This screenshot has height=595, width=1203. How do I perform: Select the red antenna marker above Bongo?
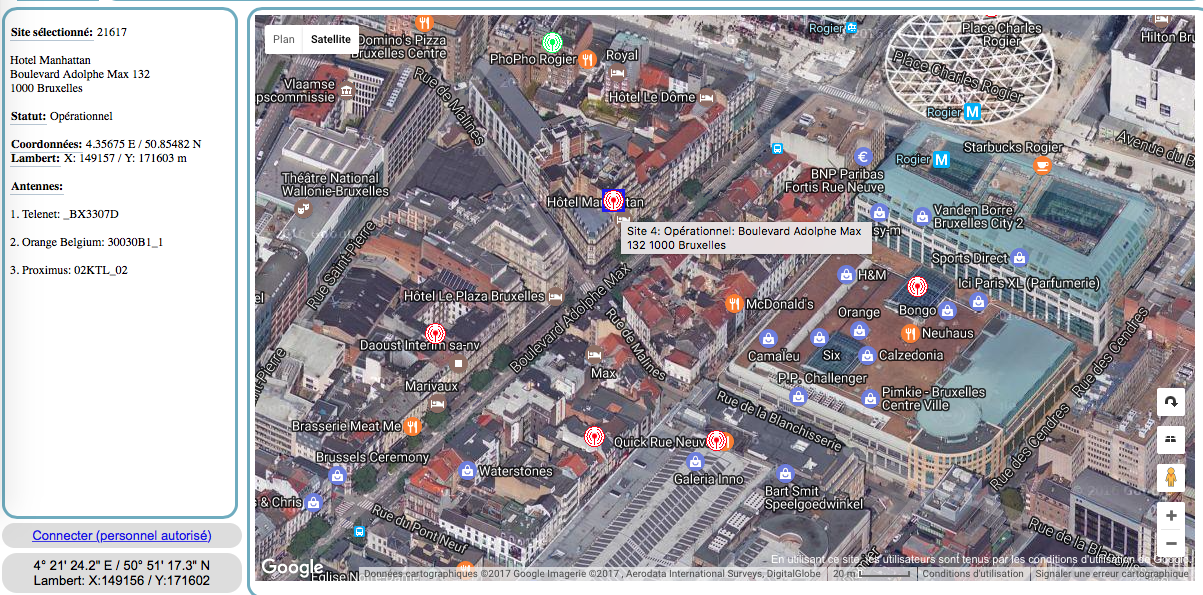(x=917, y=287)
